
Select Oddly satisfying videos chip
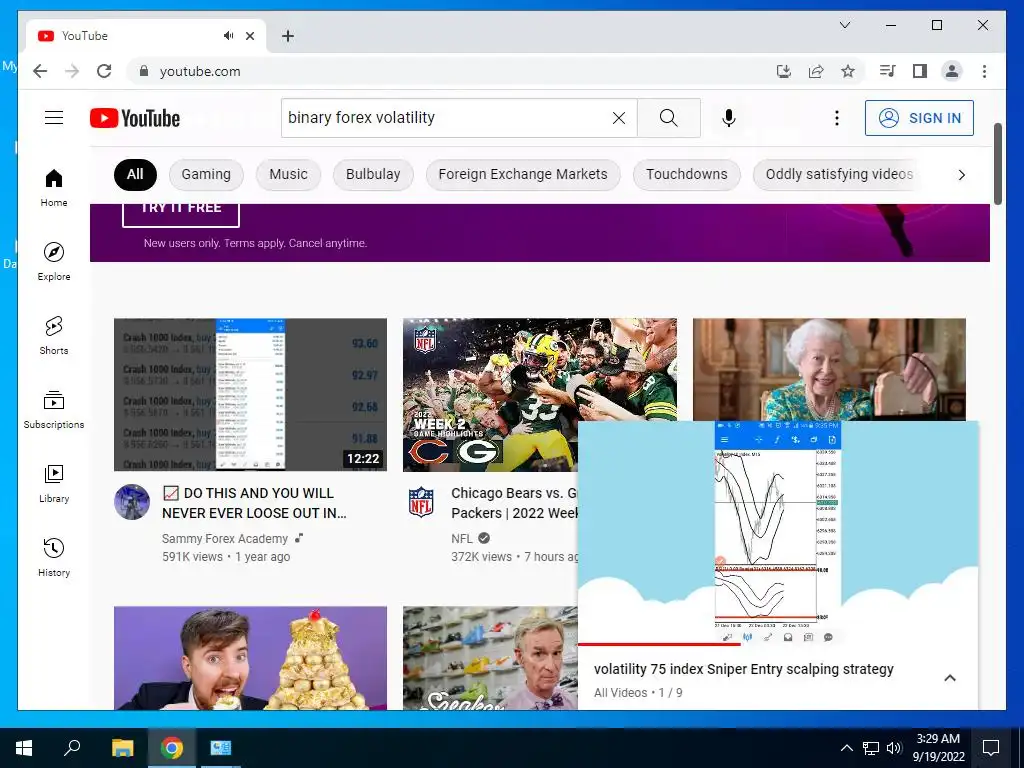click(x=839, y=174)
